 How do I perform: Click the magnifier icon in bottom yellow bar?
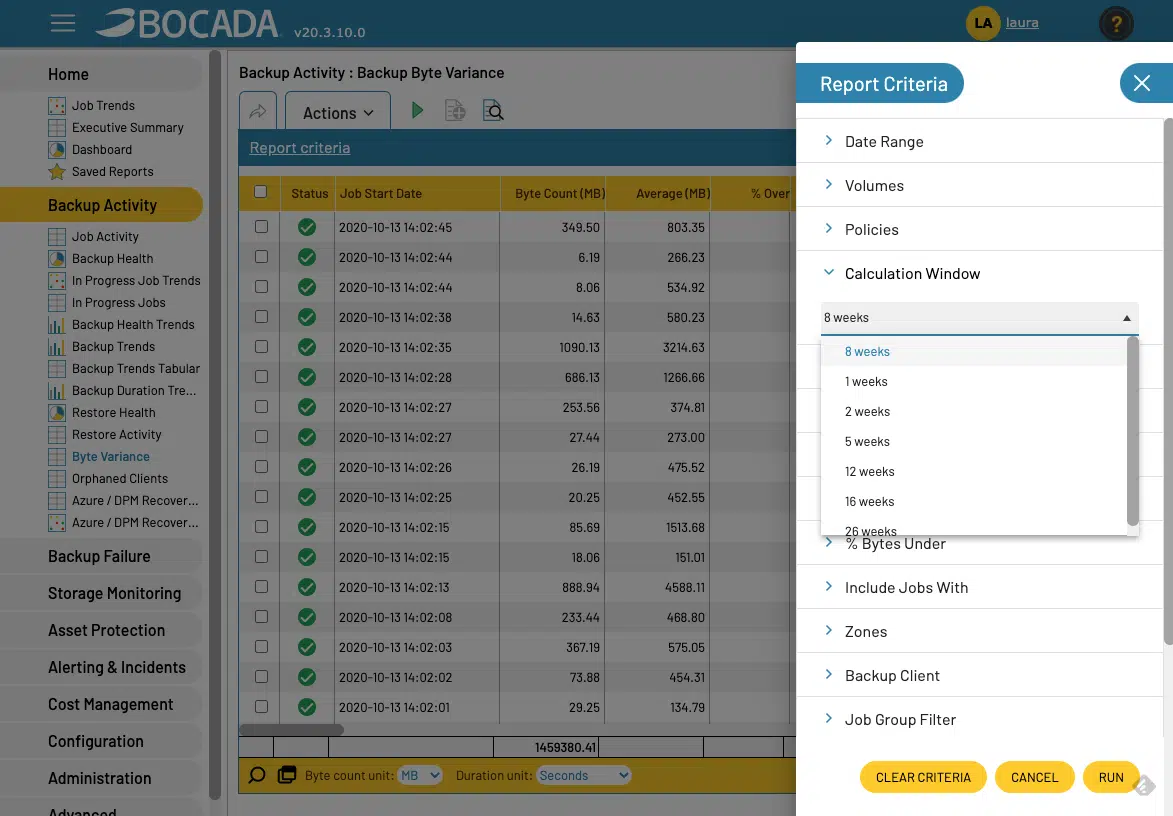click(x=257, y=775)
